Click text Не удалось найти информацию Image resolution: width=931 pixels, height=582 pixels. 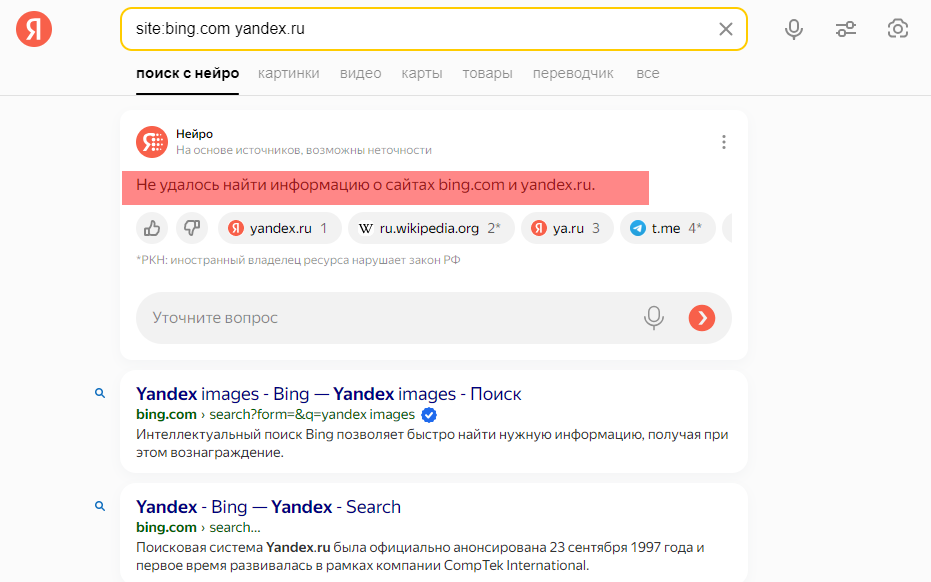click(365, 185)
